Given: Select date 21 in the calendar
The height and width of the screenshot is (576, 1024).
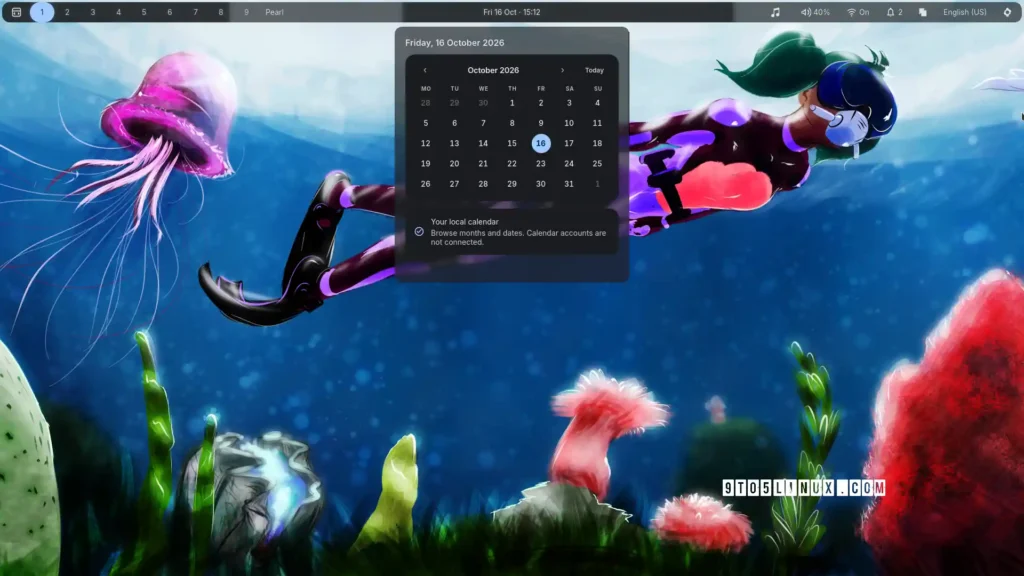Looking at the screenshot, I should point(483,163).
